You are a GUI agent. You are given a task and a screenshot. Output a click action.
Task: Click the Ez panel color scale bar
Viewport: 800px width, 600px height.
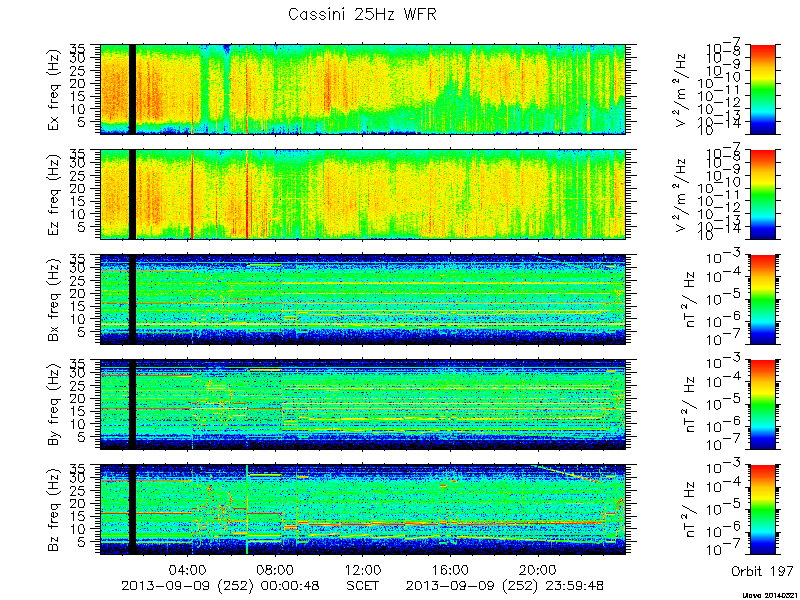762,194
